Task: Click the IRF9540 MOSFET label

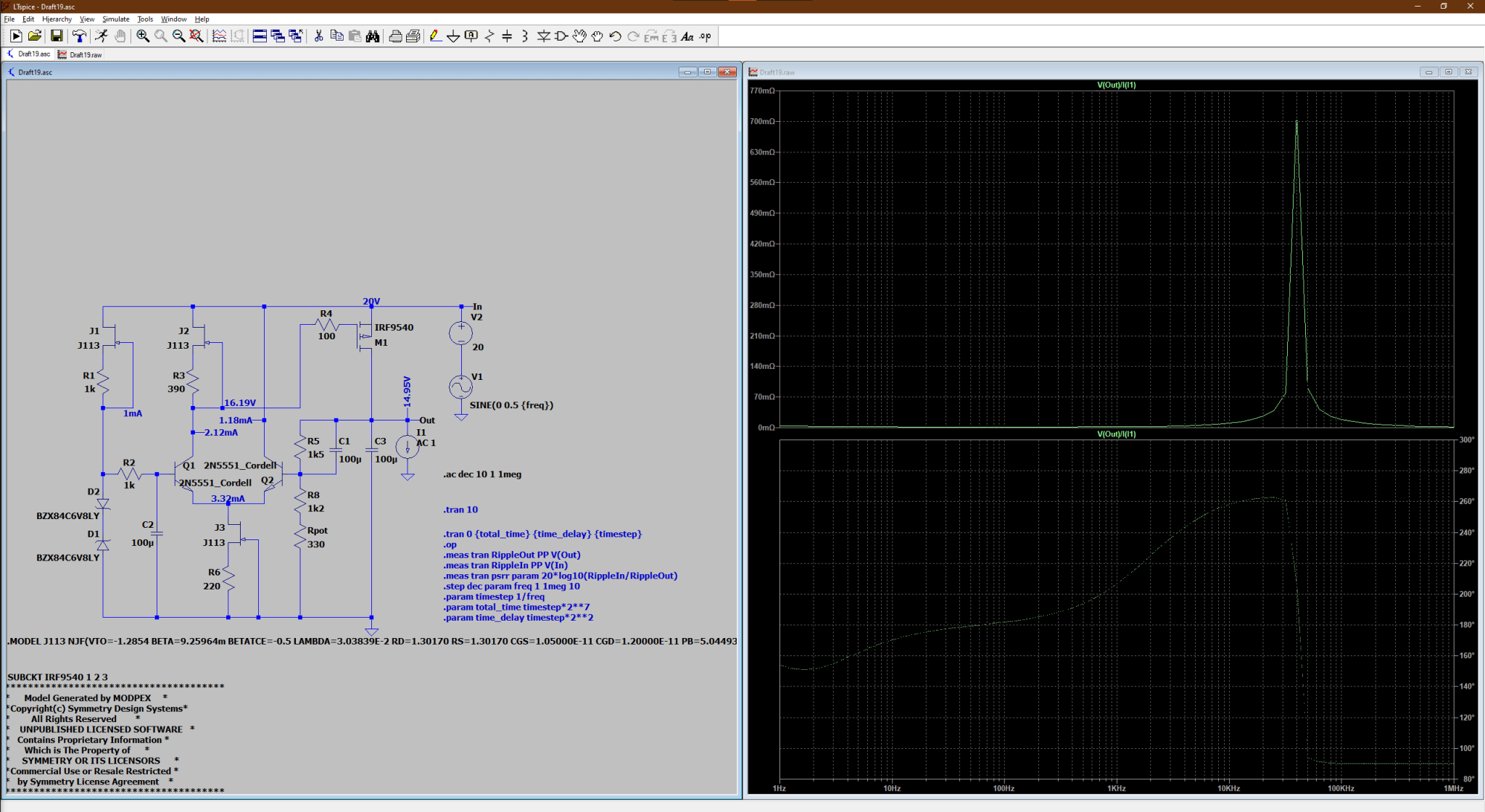Action: (x=394, y=328)
